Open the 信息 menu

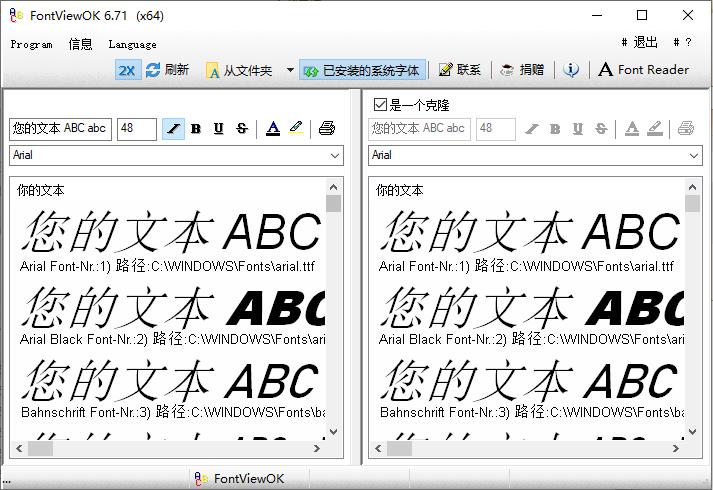(80, 44)
